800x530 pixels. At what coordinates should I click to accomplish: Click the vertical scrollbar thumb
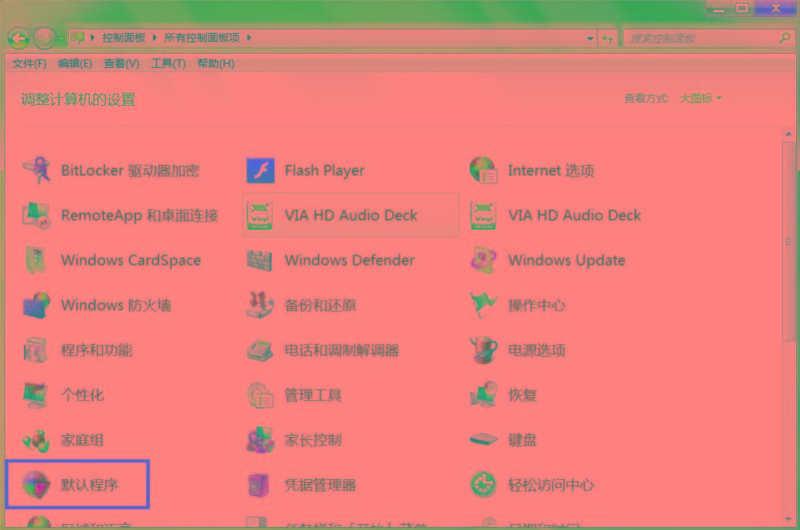pos(789,242)
